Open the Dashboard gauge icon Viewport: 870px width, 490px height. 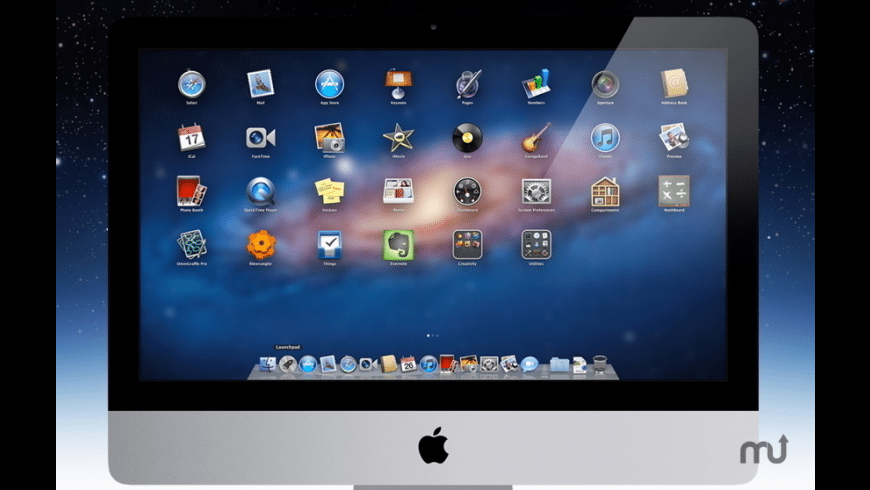point(467,191)
